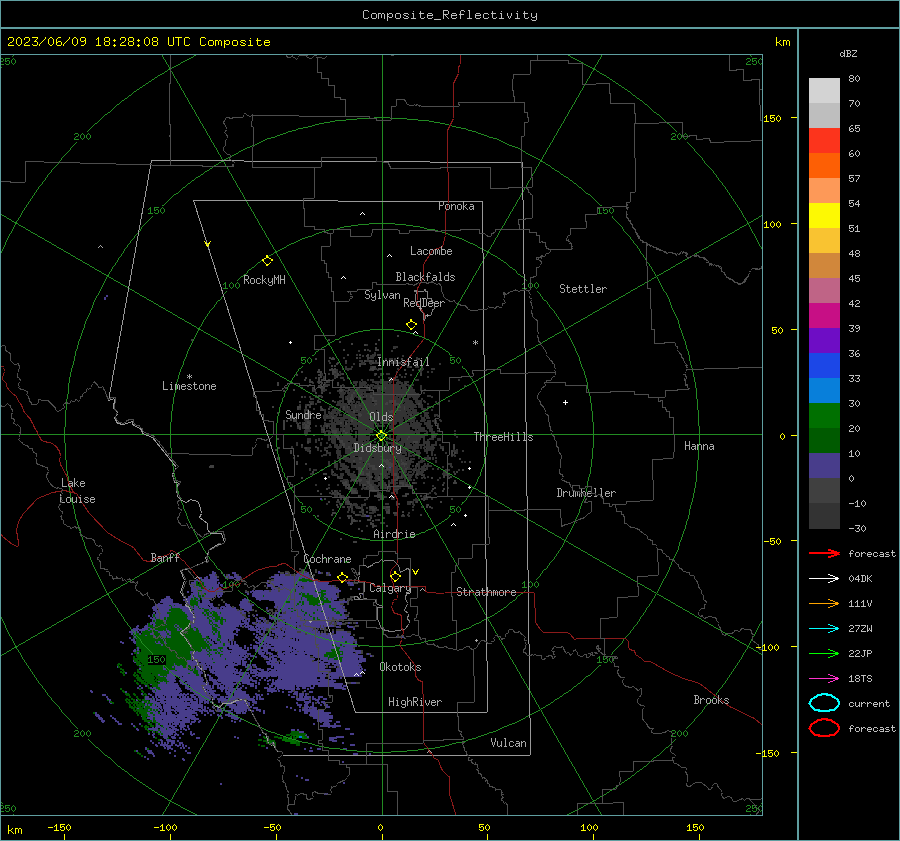Screen dimensions: 900x841
Task: Click the Stettler city label
Action: (x=583, y=289)
